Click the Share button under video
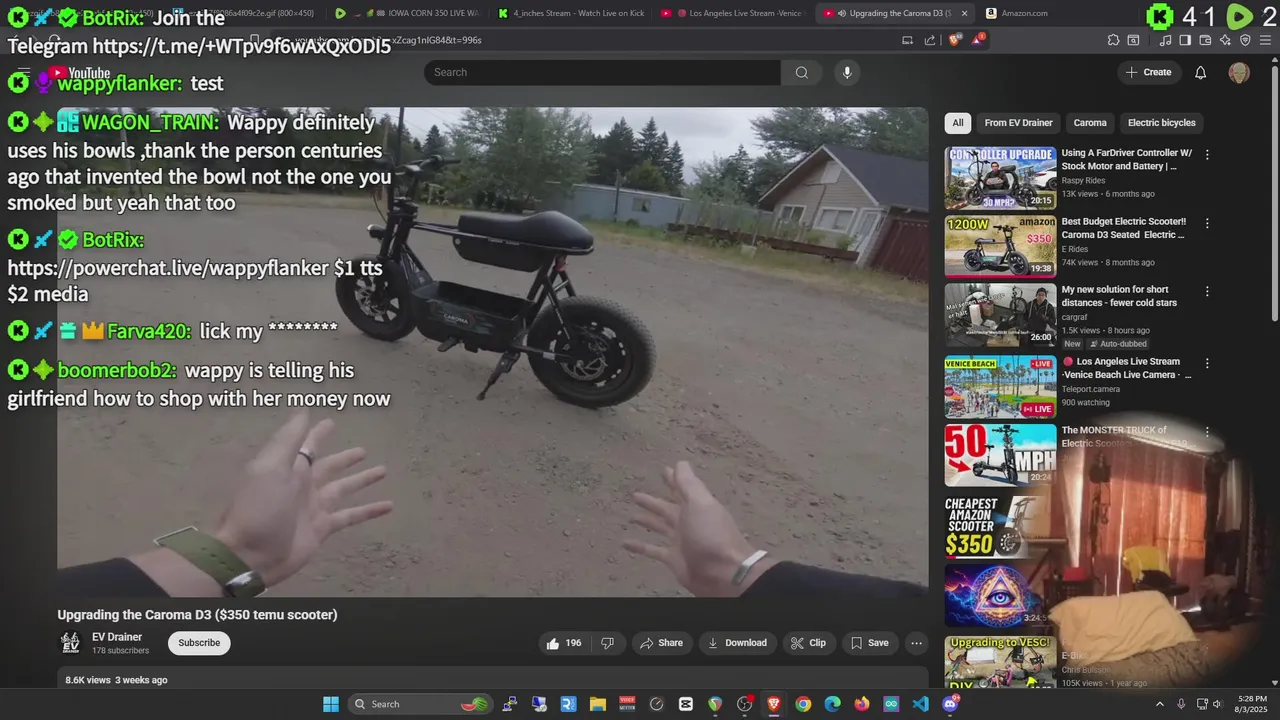The image size is (1280, 720). pyautogui.click(x=661, y=643)
